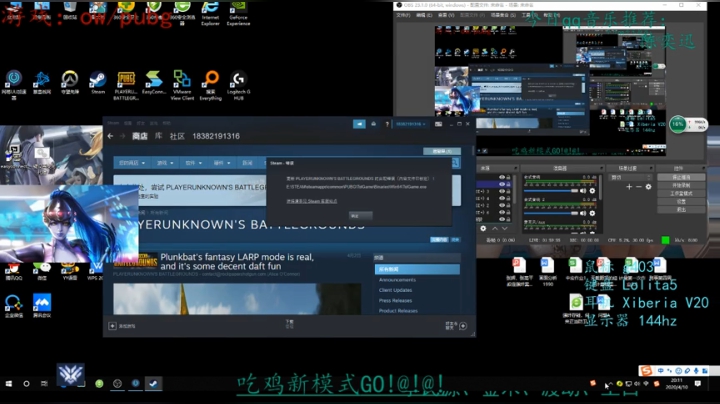
Task: Select Announcements in Steam news sidebar
Action: (x=397, y=280)
